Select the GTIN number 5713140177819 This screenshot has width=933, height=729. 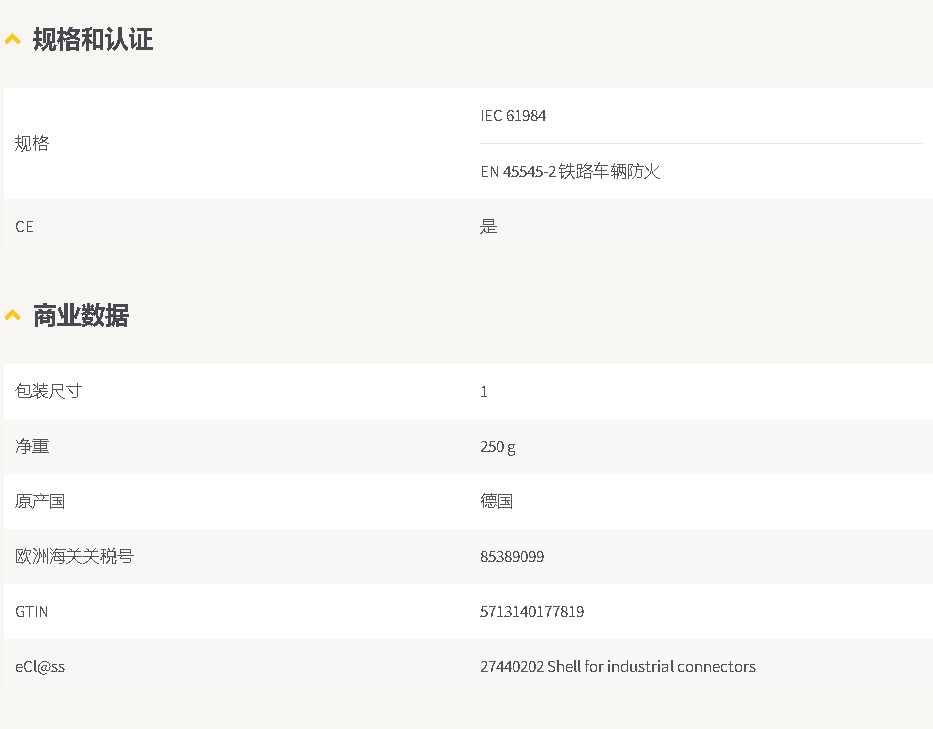click(x=532, y=612)
